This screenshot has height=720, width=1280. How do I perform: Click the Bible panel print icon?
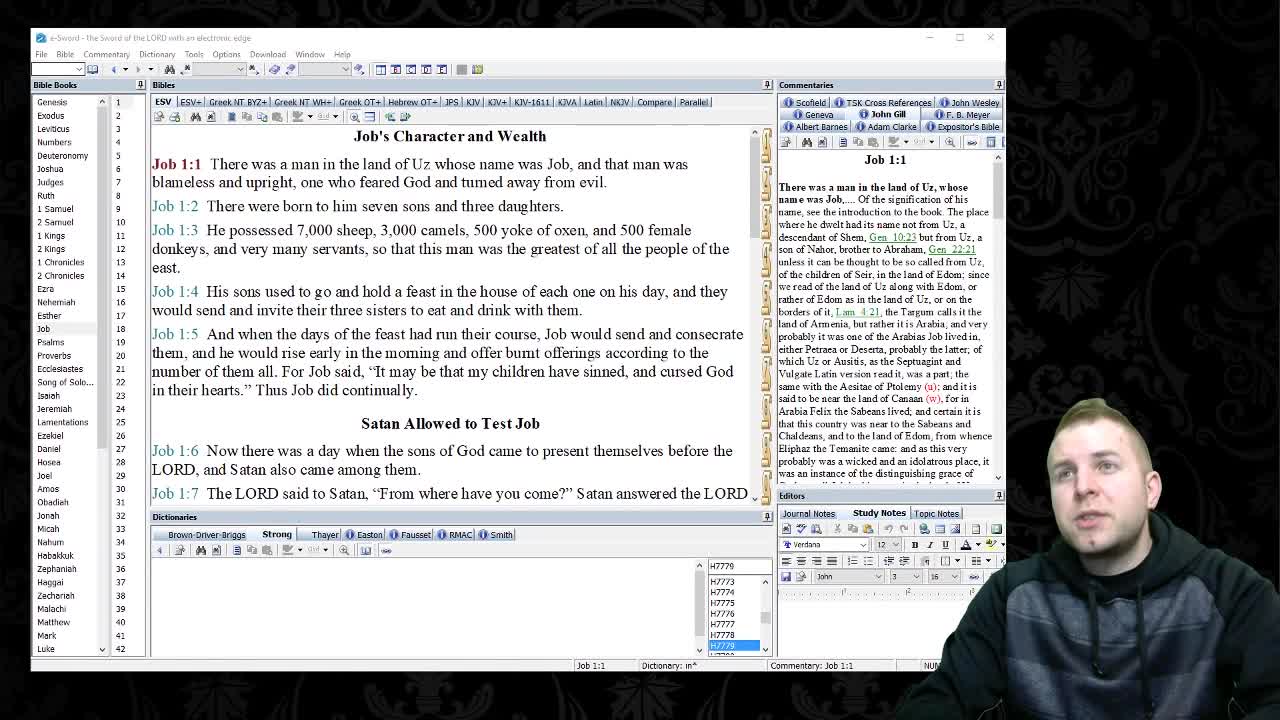point(175,117)
